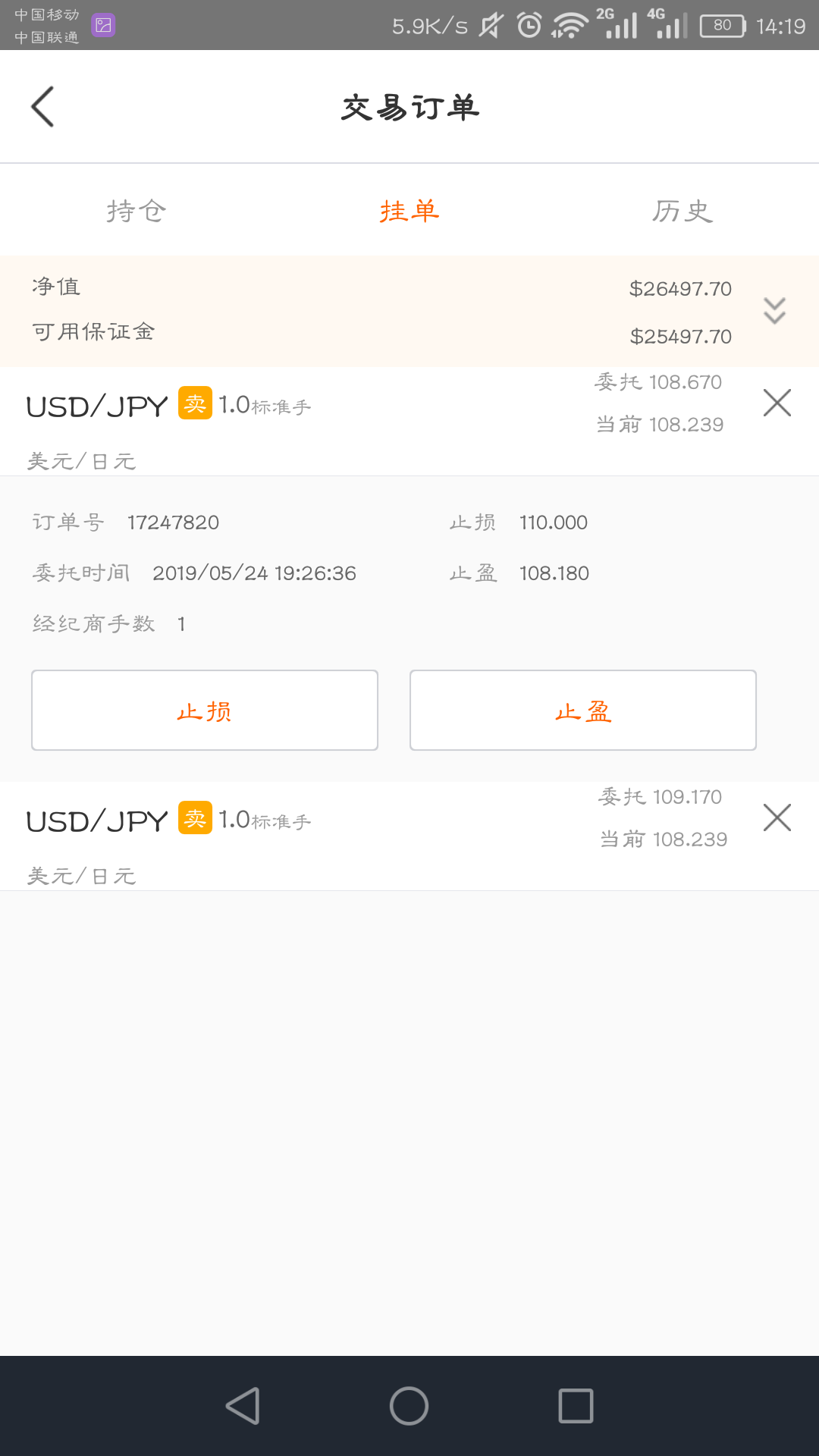Tap the 卖 badge on second order
Screen dimensions: 819x1456
click(x=195, y=817)
